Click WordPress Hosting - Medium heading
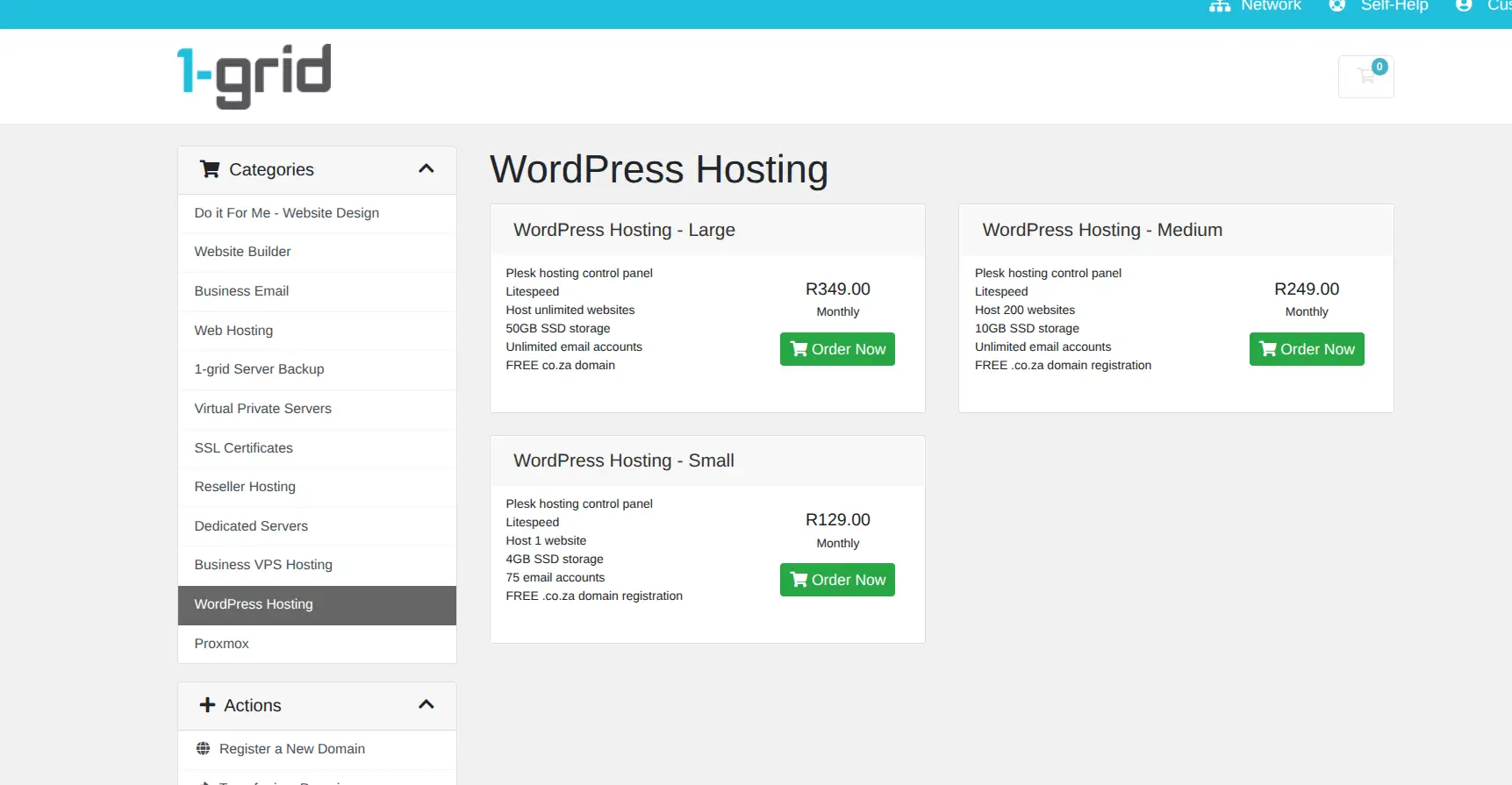Screen dimensions: 1512x785 [1102, 230]
